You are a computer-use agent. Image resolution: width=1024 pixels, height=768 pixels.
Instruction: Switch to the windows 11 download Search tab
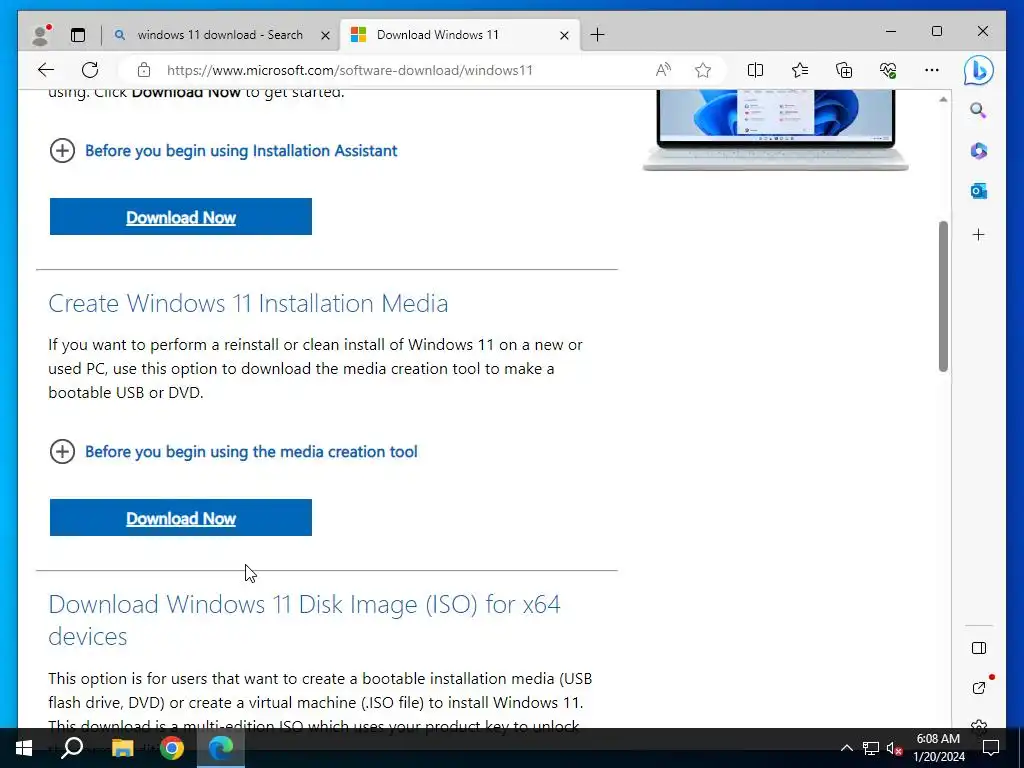(220, 35)
